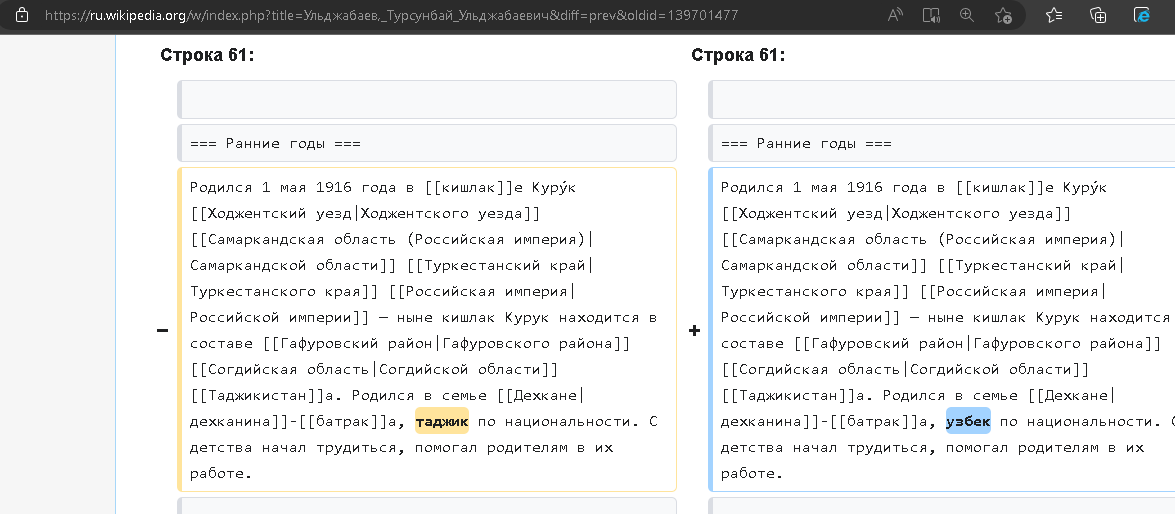Click the right 'Строка 61:' heading
This screenshot has width=1175, height=514.
(738, 55)
